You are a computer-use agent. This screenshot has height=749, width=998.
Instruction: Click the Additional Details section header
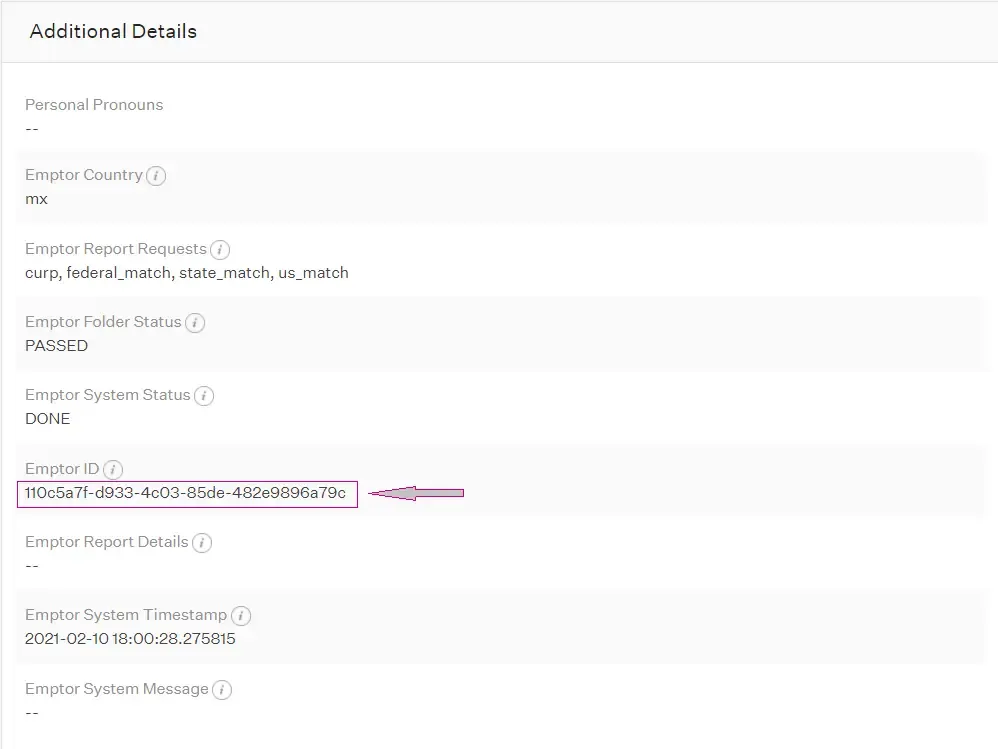(113, 31)
